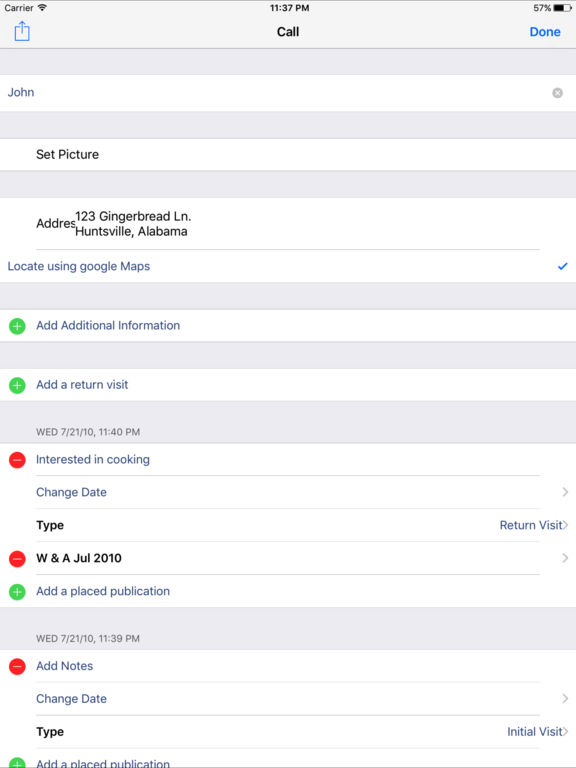Tap green plus beside Add a return visit
Viewport: 576px width, 768px height.
(x=17, y=385)
